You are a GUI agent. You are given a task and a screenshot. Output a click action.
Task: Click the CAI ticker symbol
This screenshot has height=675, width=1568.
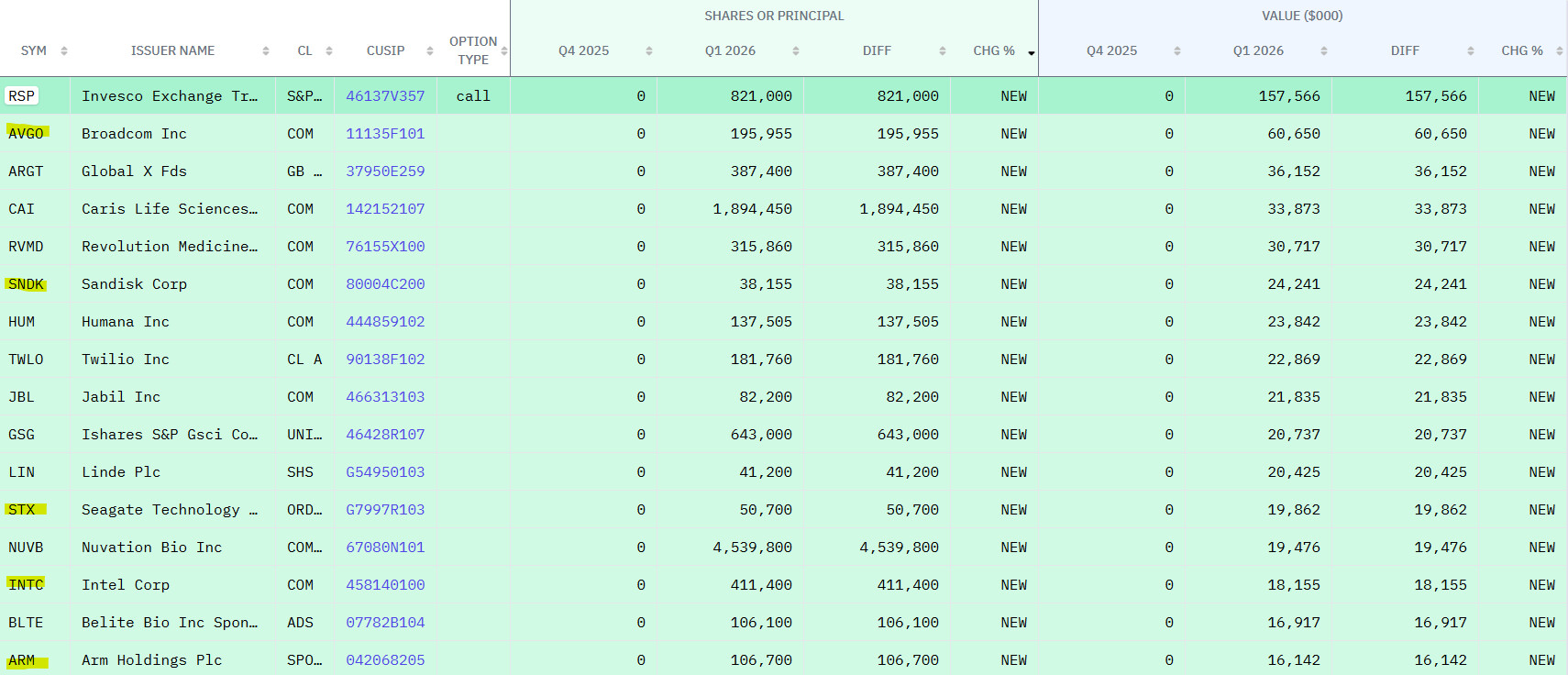coord(21,209)
